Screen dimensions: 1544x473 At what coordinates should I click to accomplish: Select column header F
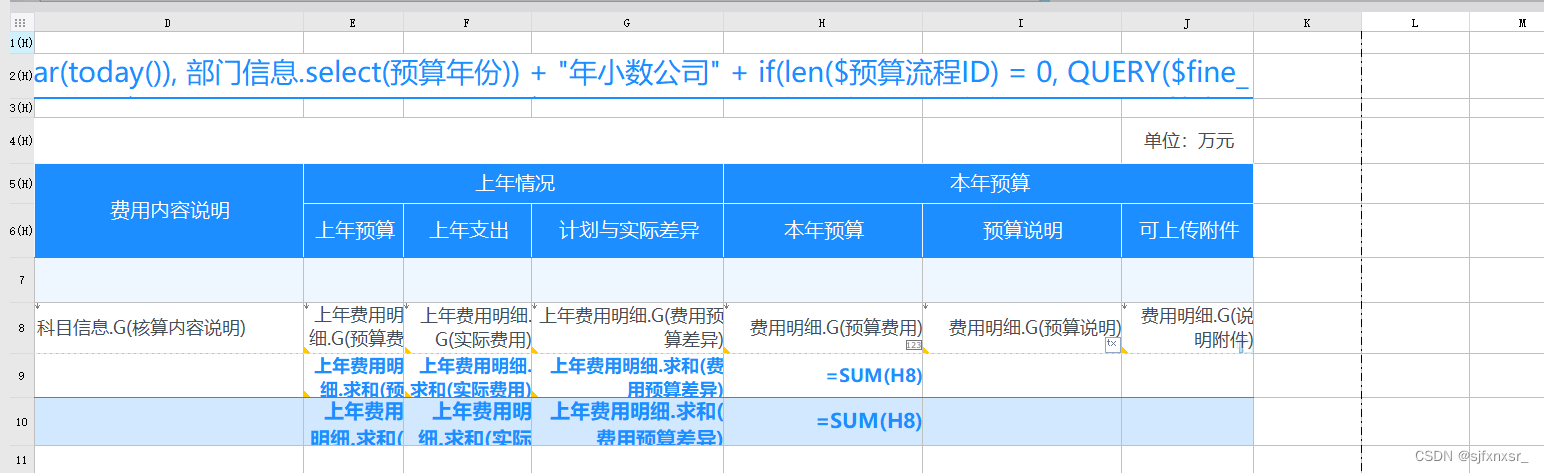click(x=468, y=22)
